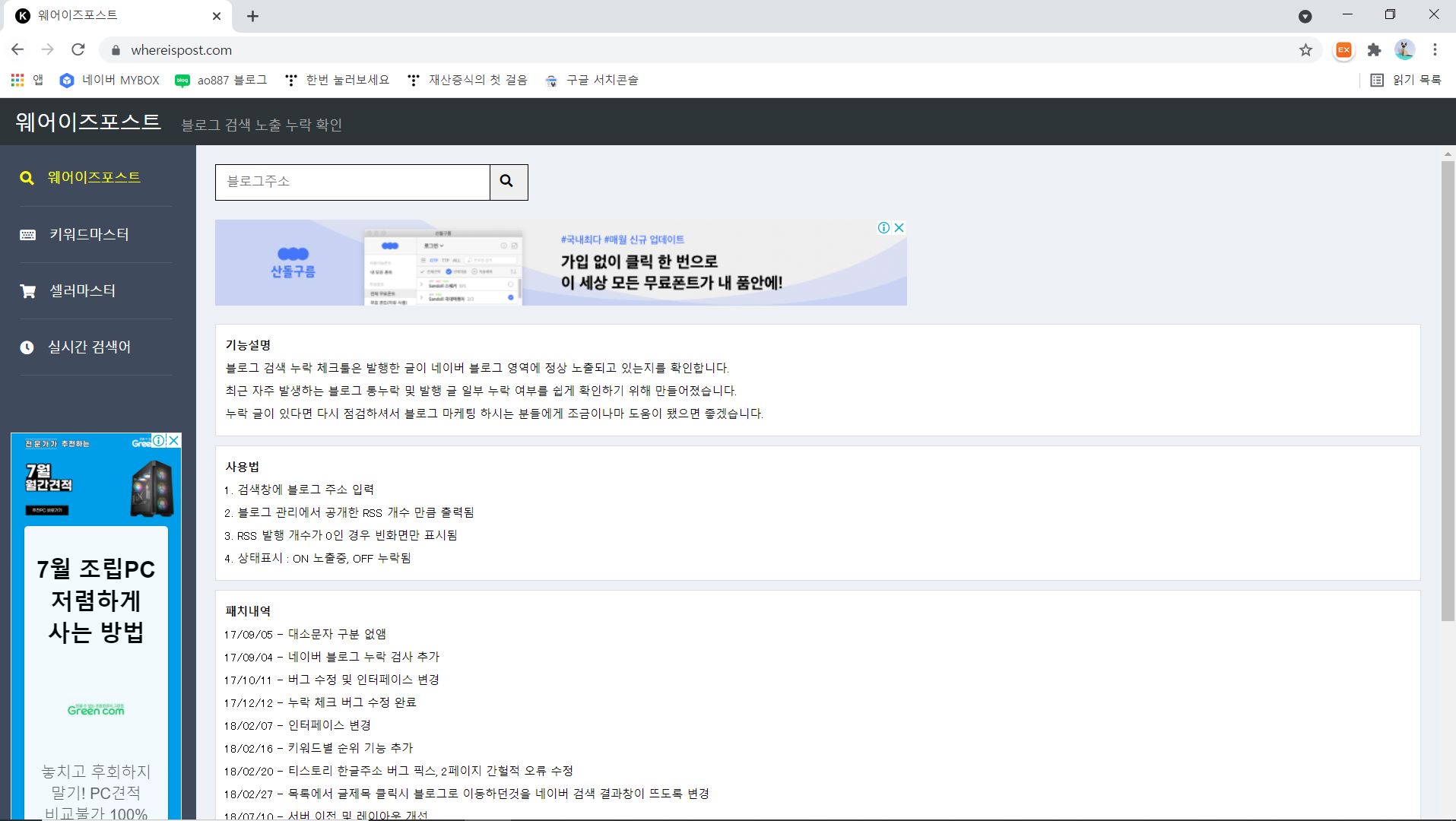This screenshot has width=1456, height=821.
Task: Click the orange EX extension icon
Action: tap(1343, 50)
